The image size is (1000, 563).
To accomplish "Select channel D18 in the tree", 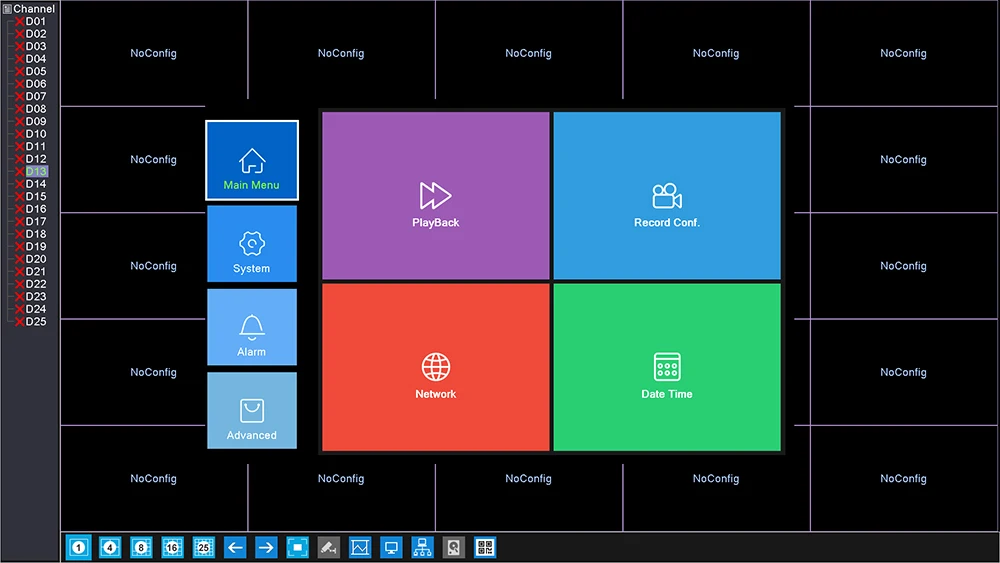I will tap(36, 234).
